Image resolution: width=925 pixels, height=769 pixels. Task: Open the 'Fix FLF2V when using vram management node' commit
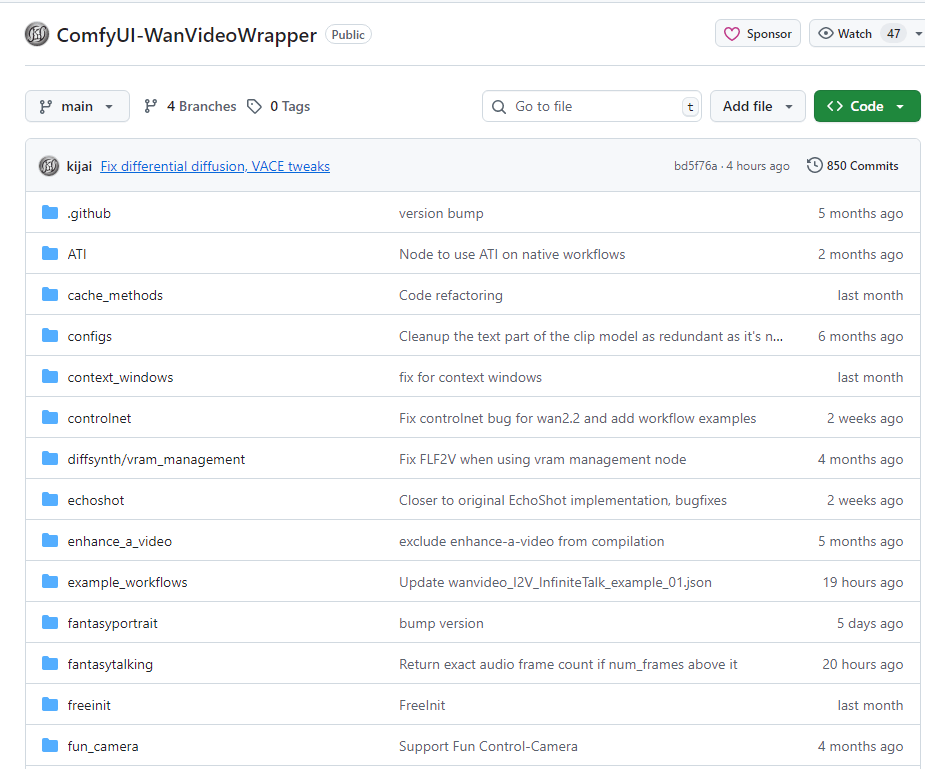[x=543, y=459]
